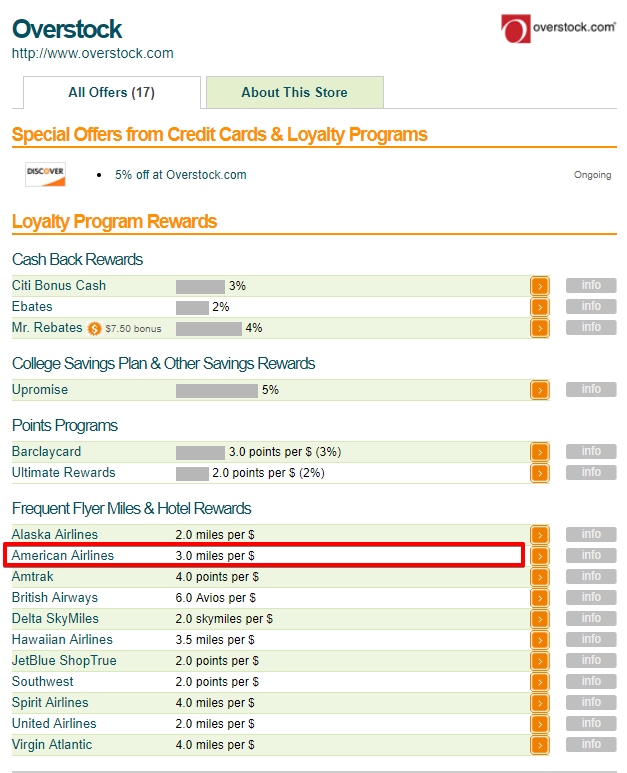This screenshot has height=773, width=627.
Task: Click the info button for Ebates
Action: [x=591, y=307]
